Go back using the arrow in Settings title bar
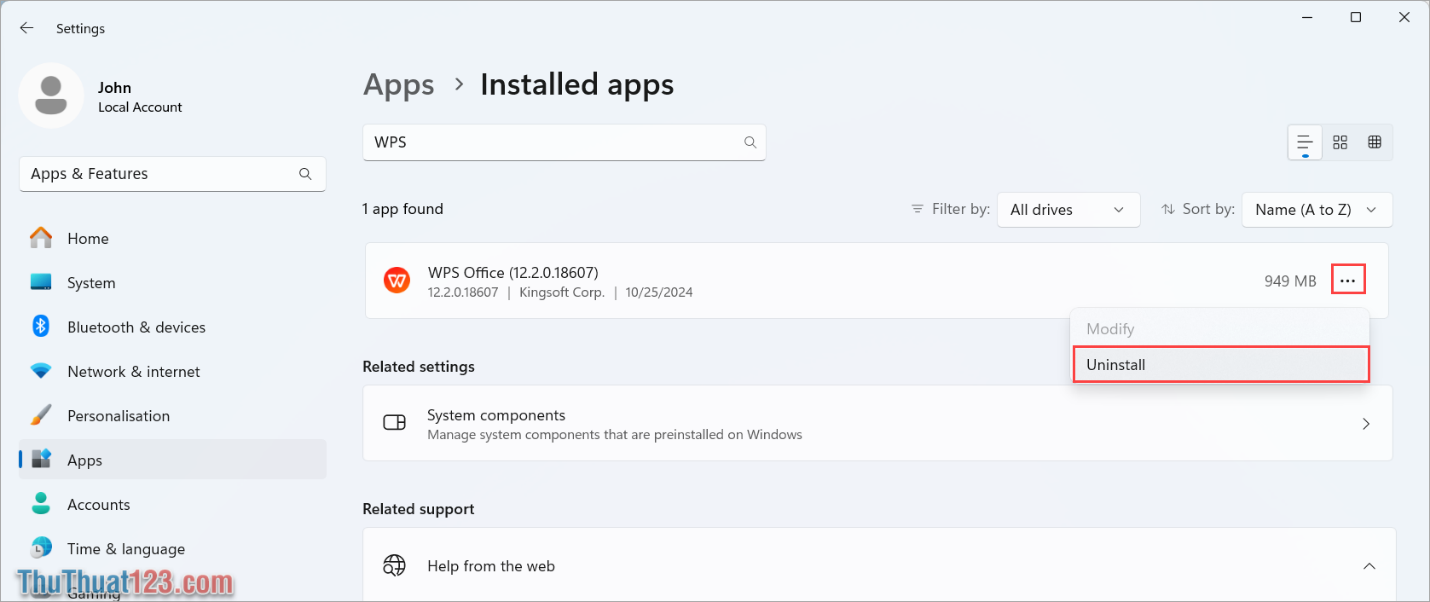 pos(27,28)
